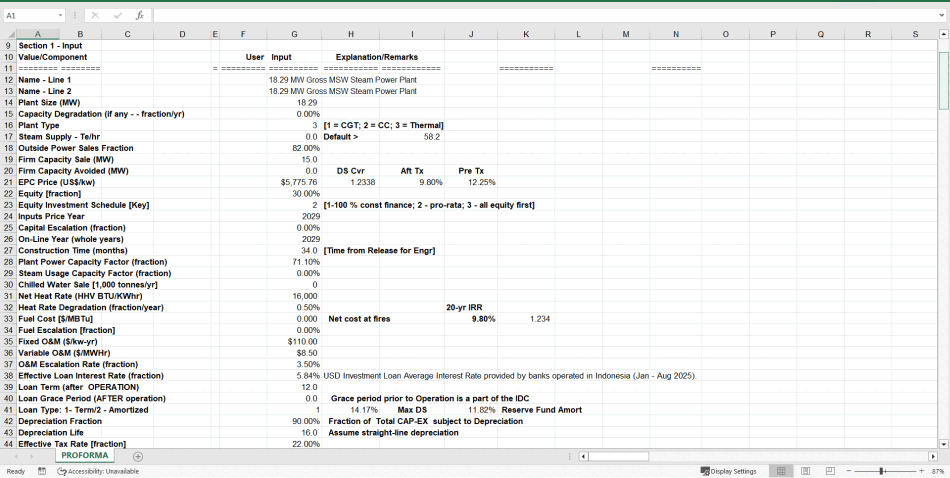Click the value 1.234 in column K
950x478 pixels.
[x=526, y=319]
